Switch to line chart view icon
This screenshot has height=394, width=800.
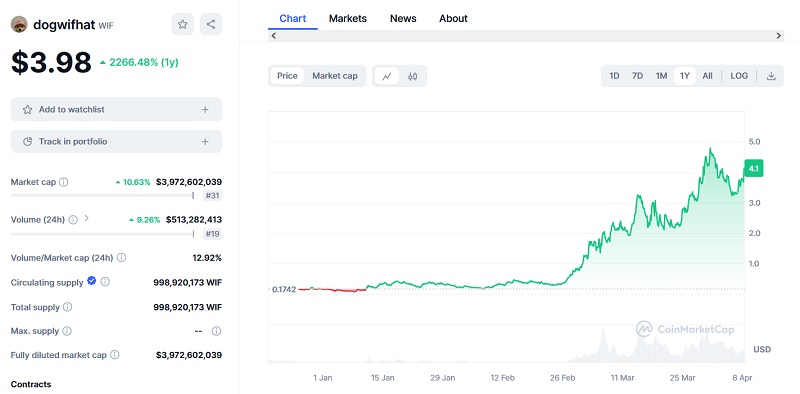tap(387, 76)
